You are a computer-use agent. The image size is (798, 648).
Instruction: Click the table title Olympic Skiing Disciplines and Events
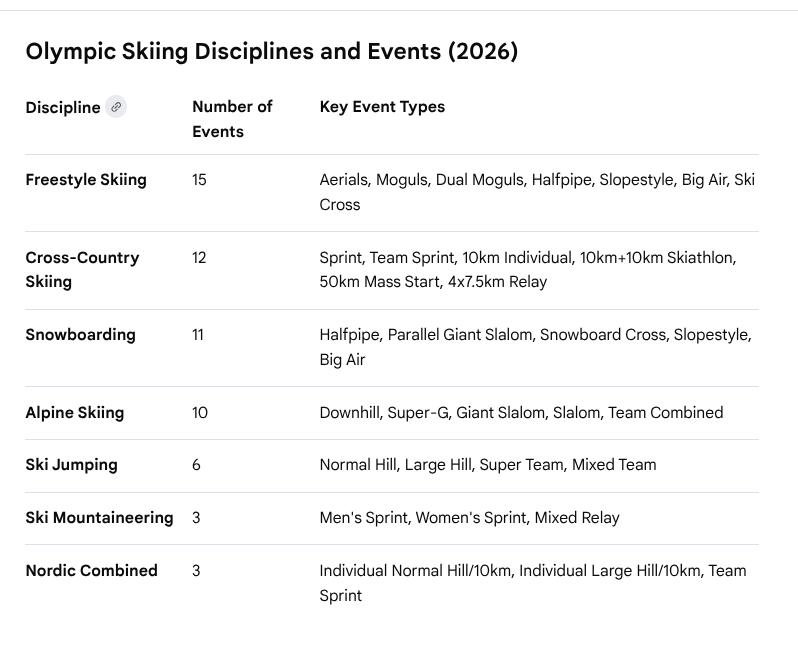click(271, 51)
